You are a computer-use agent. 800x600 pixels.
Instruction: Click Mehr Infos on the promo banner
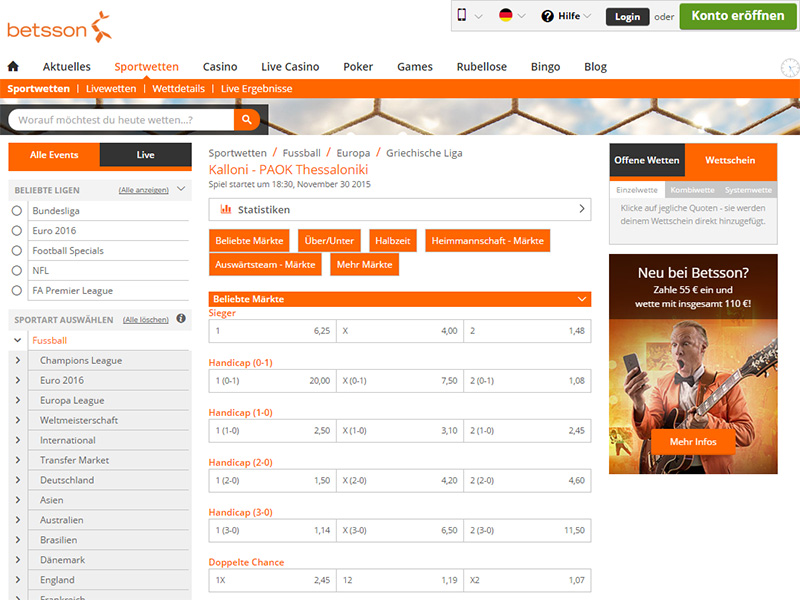(693, 442)
